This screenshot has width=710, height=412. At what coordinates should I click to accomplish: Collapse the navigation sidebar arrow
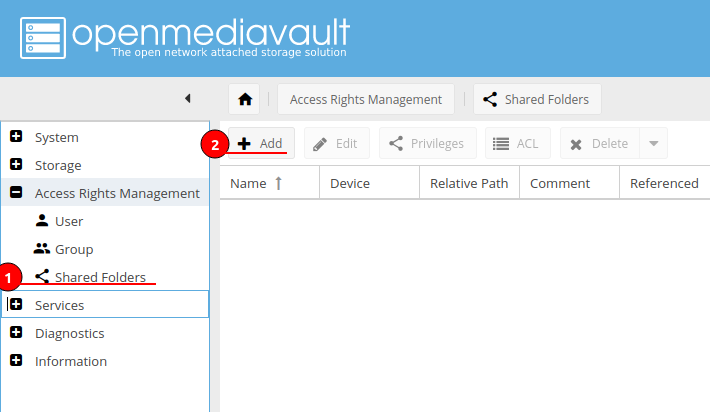point(188,98)
